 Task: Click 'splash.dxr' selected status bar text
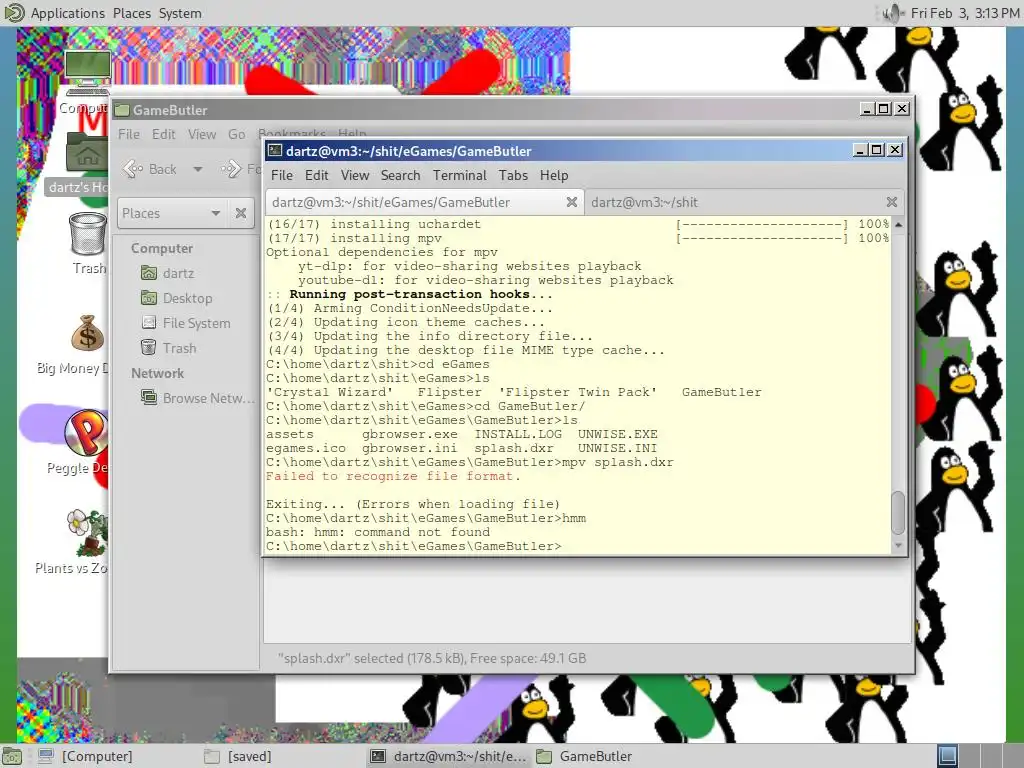click(x=432, y=658)
